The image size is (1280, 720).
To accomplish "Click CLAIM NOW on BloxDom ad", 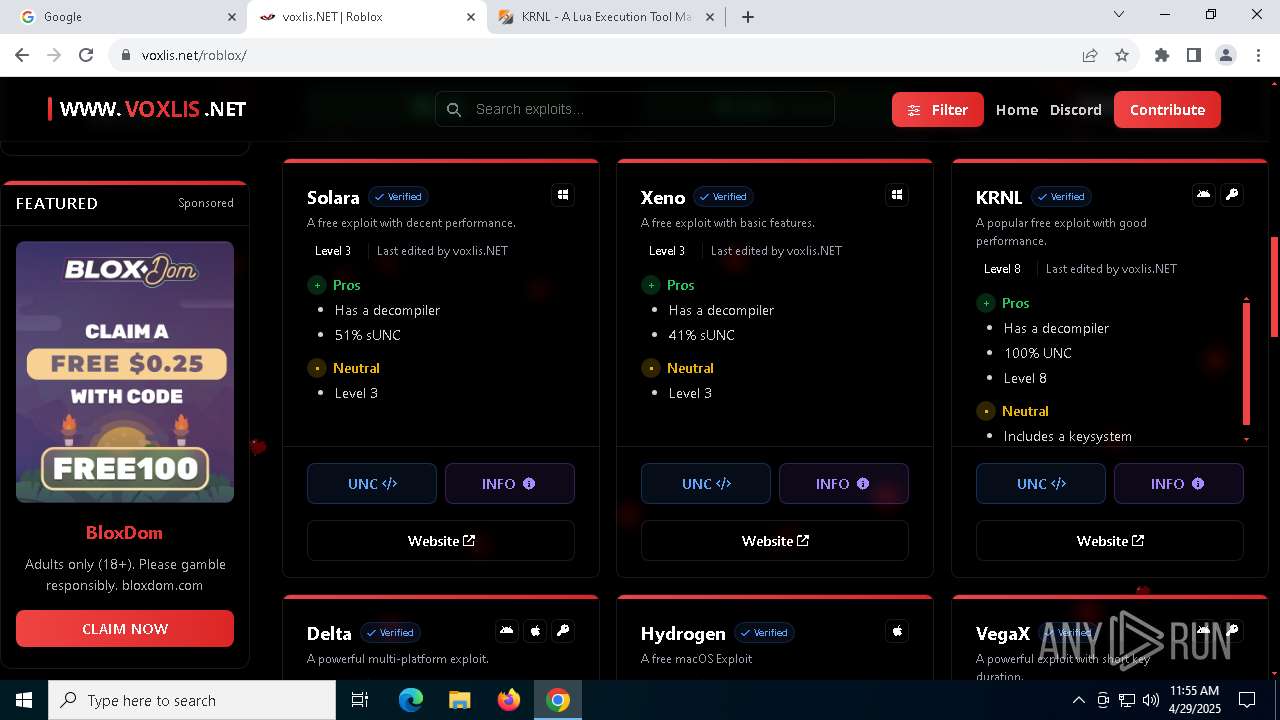I will click(125, 628).
